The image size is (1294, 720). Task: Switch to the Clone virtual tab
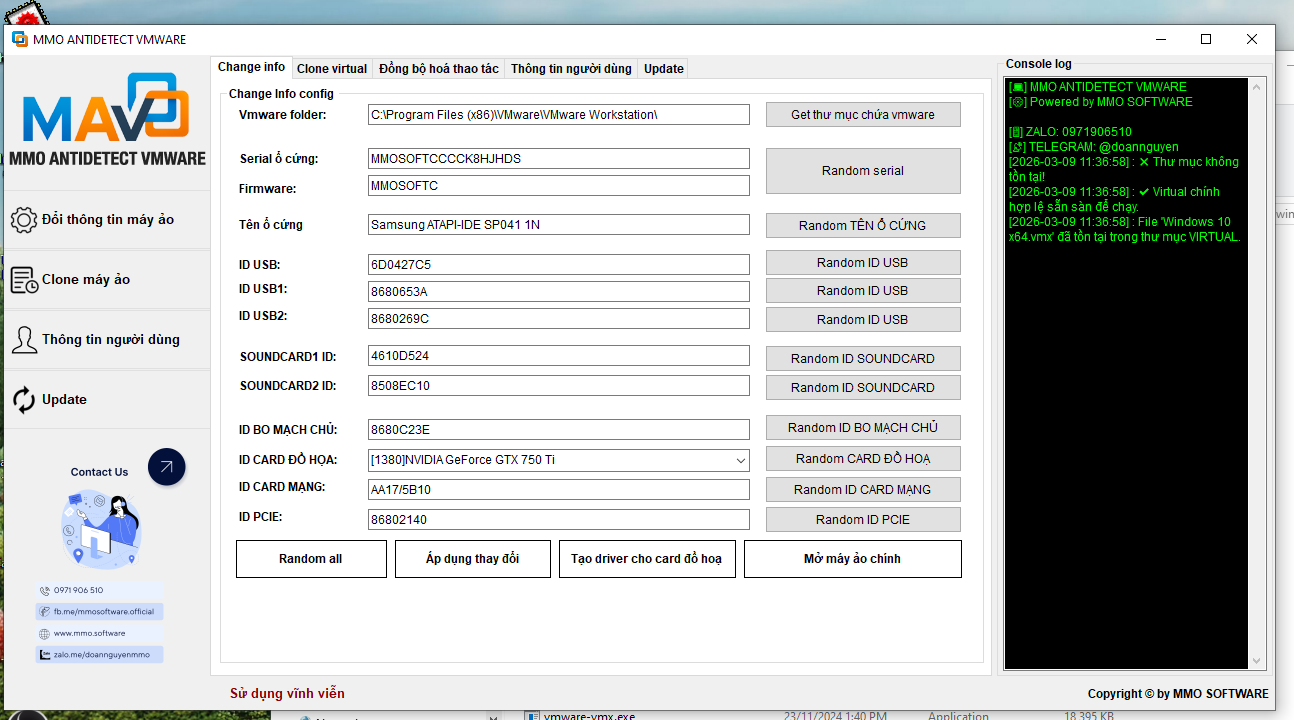(331, 68)
